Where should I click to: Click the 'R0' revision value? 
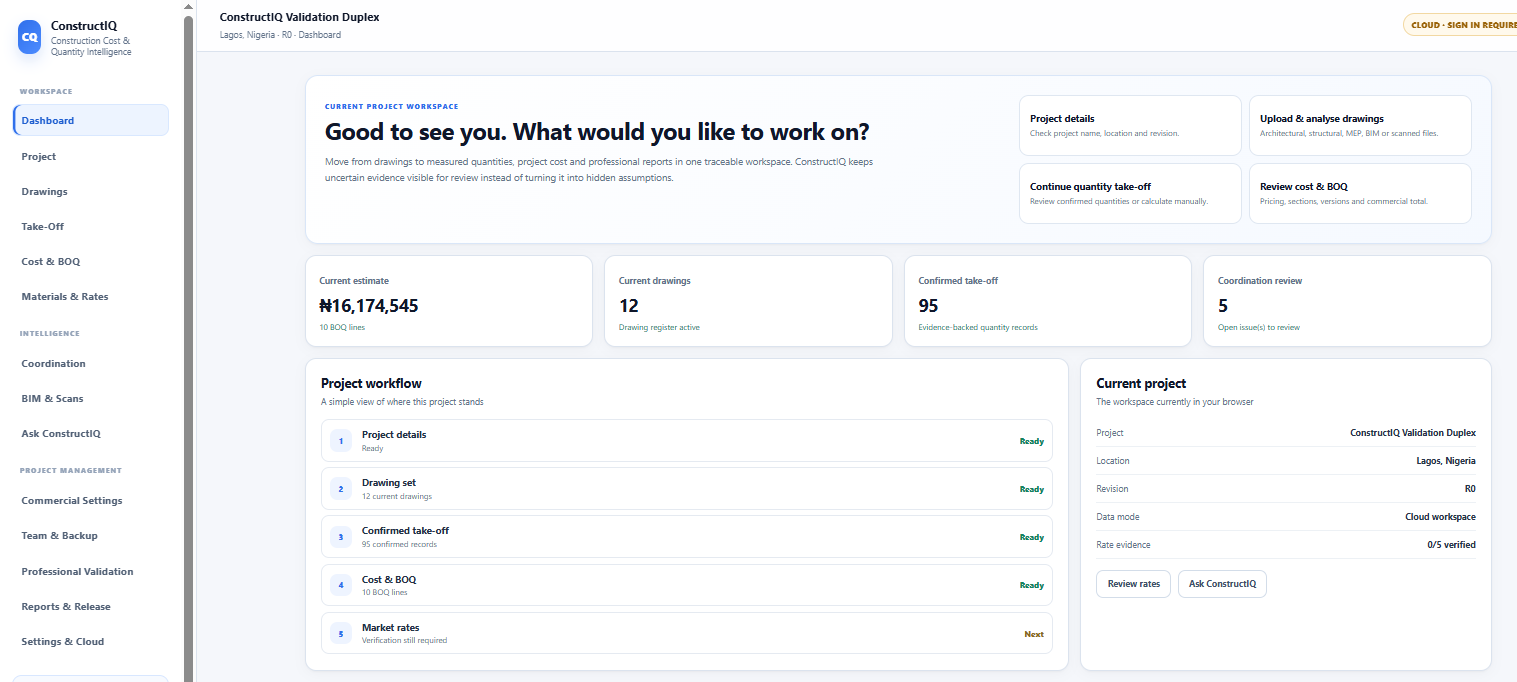point(1470,489)
